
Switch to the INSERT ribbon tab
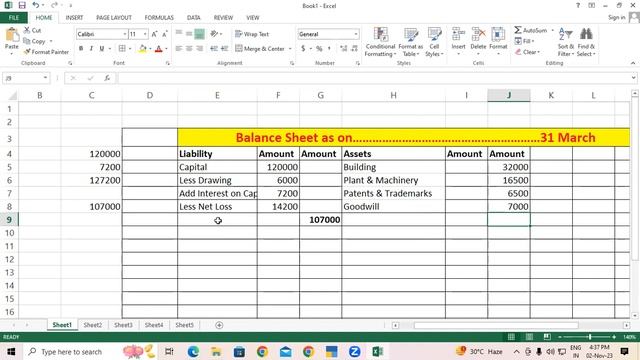pos(74,18)
